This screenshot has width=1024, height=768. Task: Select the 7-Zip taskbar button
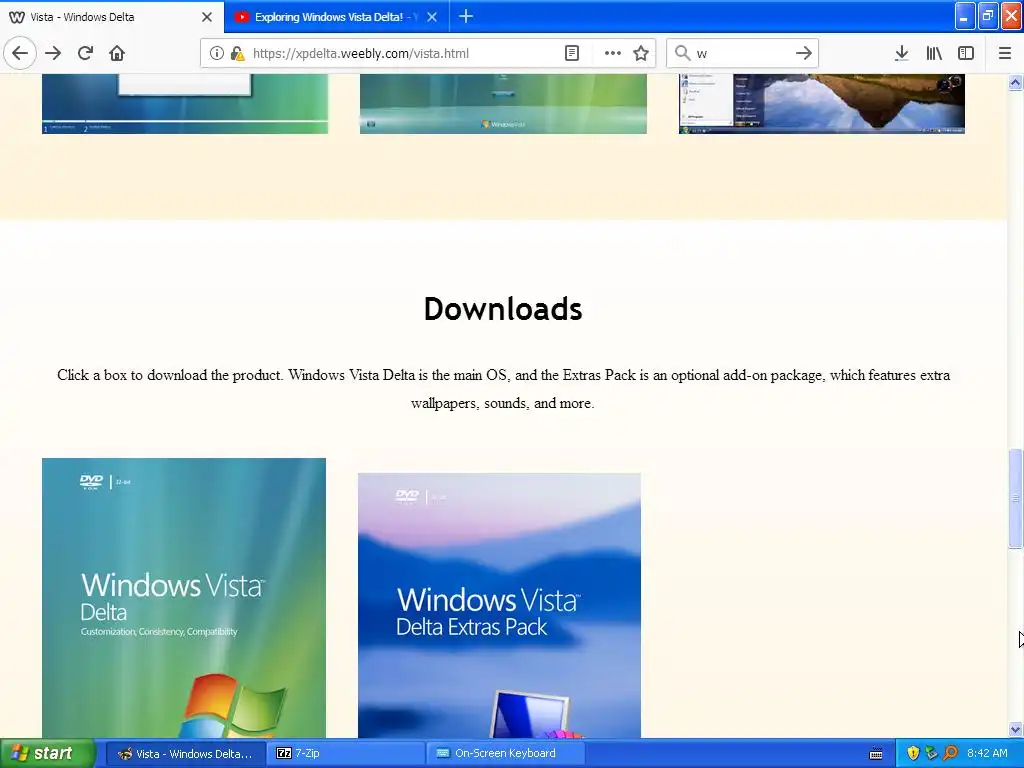346,754
